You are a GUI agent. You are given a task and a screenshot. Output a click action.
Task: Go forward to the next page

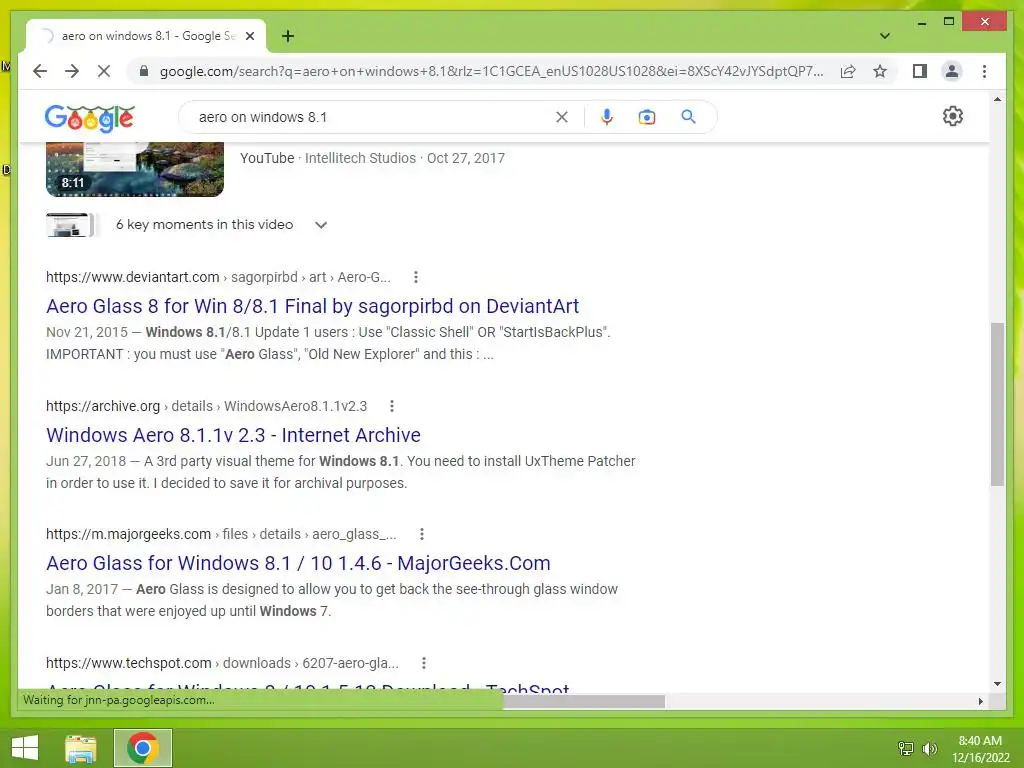tap(72, 71)
